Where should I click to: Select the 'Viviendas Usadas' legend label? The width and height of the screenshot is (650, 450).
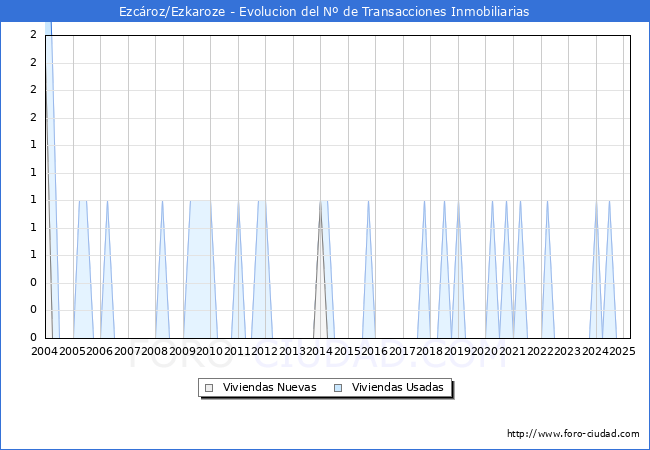(398, 387)
